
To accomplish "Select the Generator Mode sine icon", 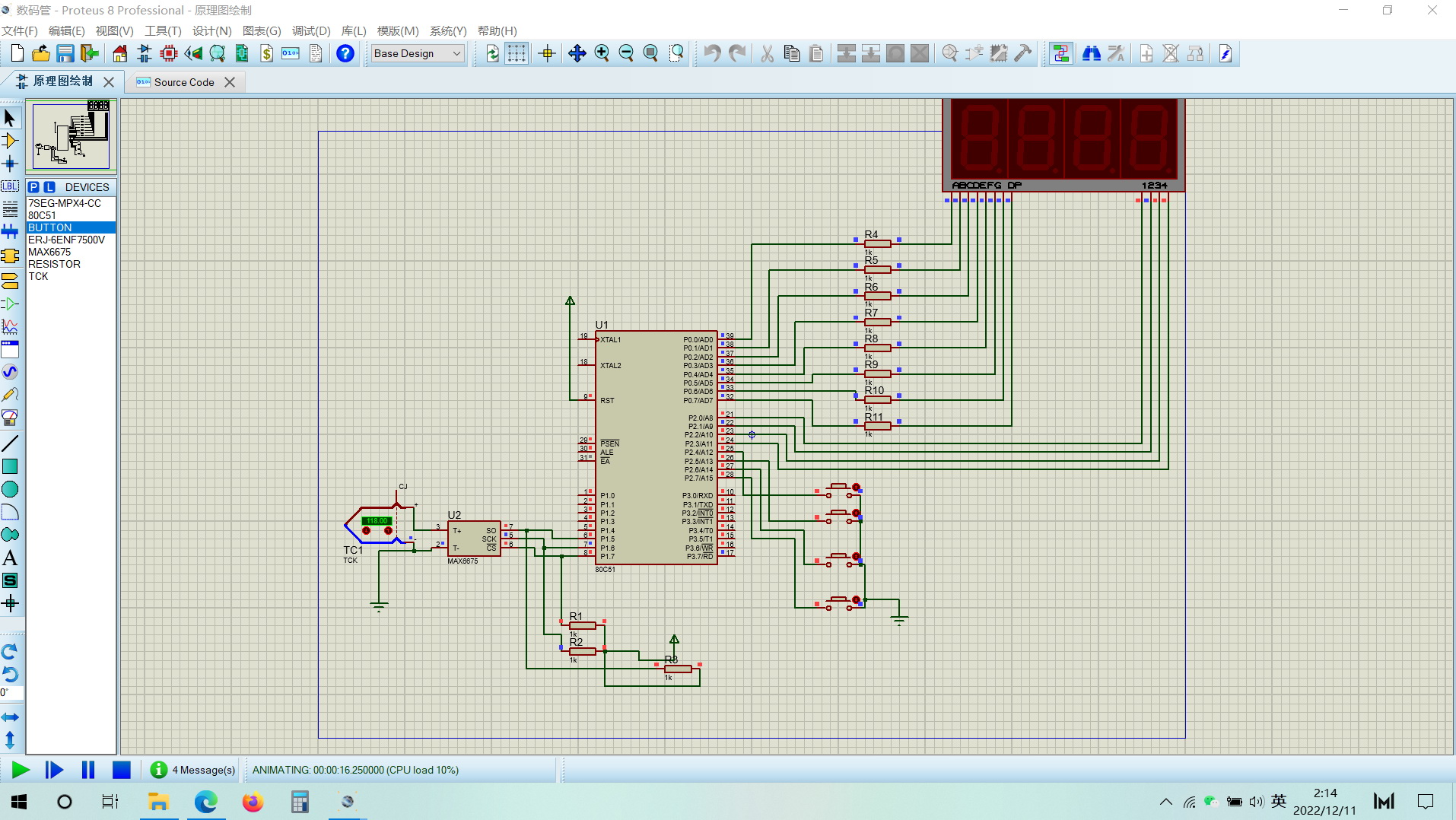I will point(10,372).
